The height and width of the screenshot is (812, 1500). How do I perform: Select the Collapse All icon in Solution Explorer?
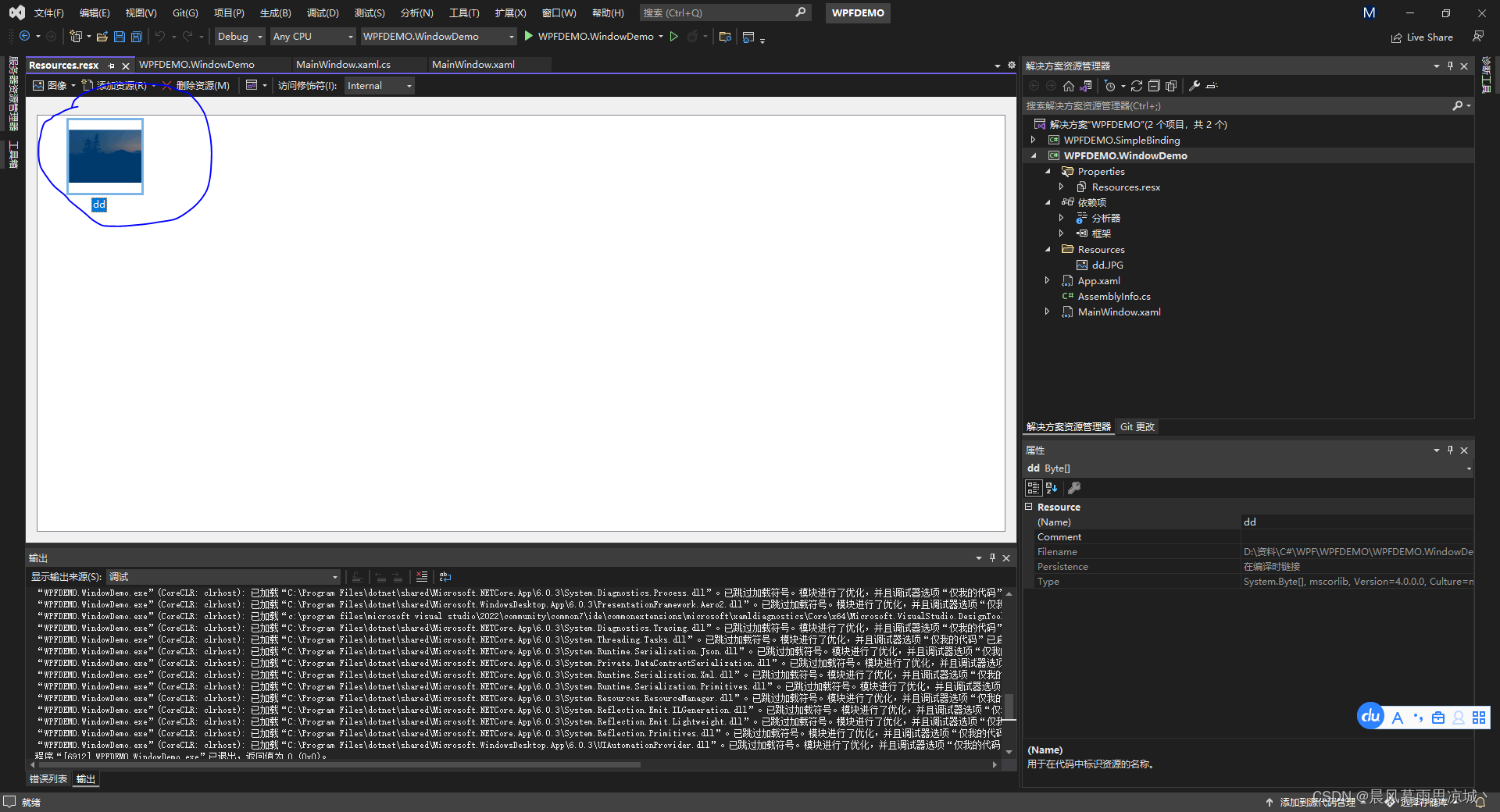click(x=1154, y=86)
